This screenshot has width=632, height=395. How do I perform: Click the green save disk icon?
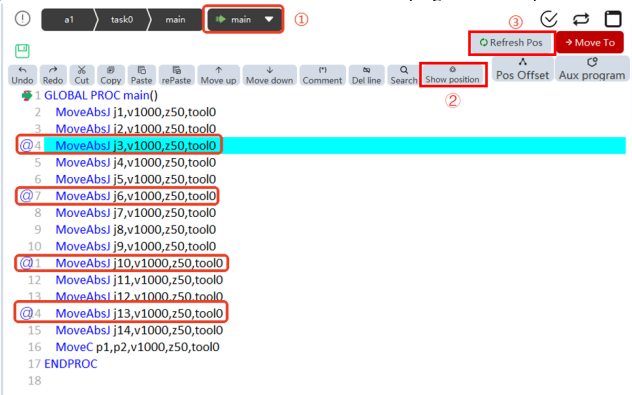22,51
